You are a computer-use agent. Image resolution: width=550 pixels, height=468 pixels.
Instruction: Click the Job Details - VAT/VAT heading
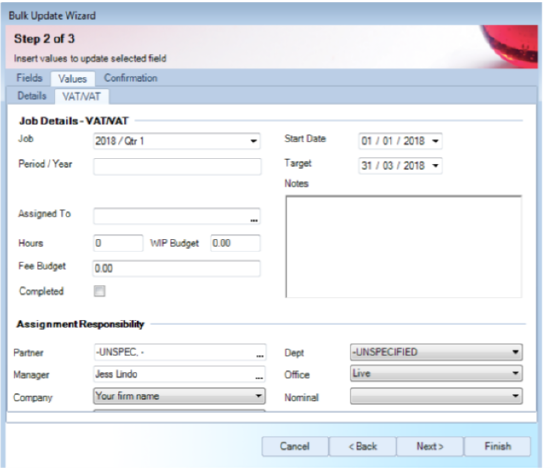click(74, 121)
